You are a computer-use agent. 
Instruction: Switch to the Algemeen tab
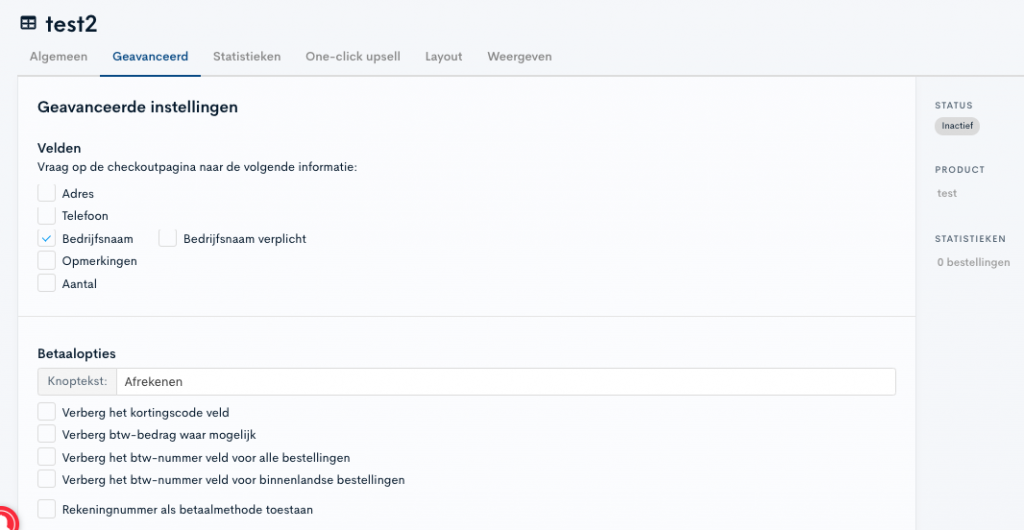(x=58, y=57)
